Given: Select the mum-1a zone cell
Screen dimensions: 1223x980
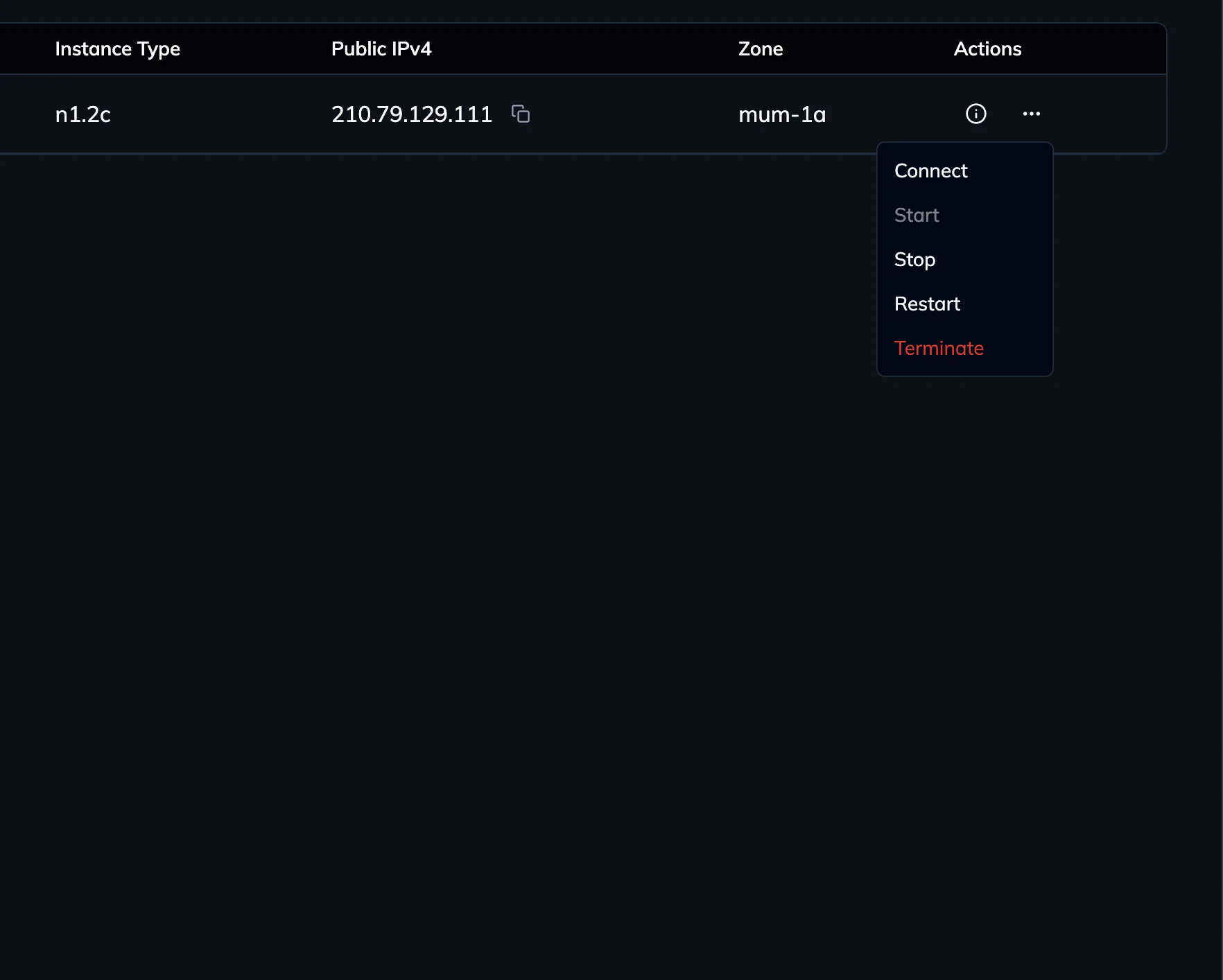Looking at the screenshot, I should (x=782, y=114).
